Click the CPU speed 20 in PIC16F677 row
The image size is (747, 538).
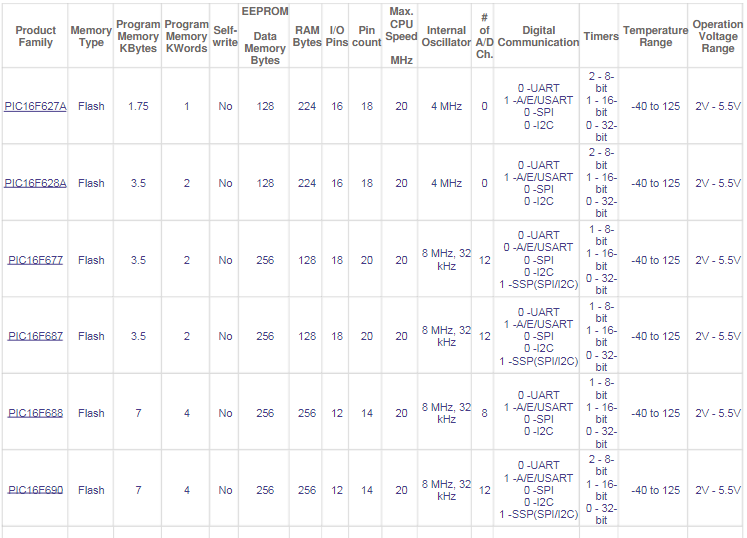point(401,260)
